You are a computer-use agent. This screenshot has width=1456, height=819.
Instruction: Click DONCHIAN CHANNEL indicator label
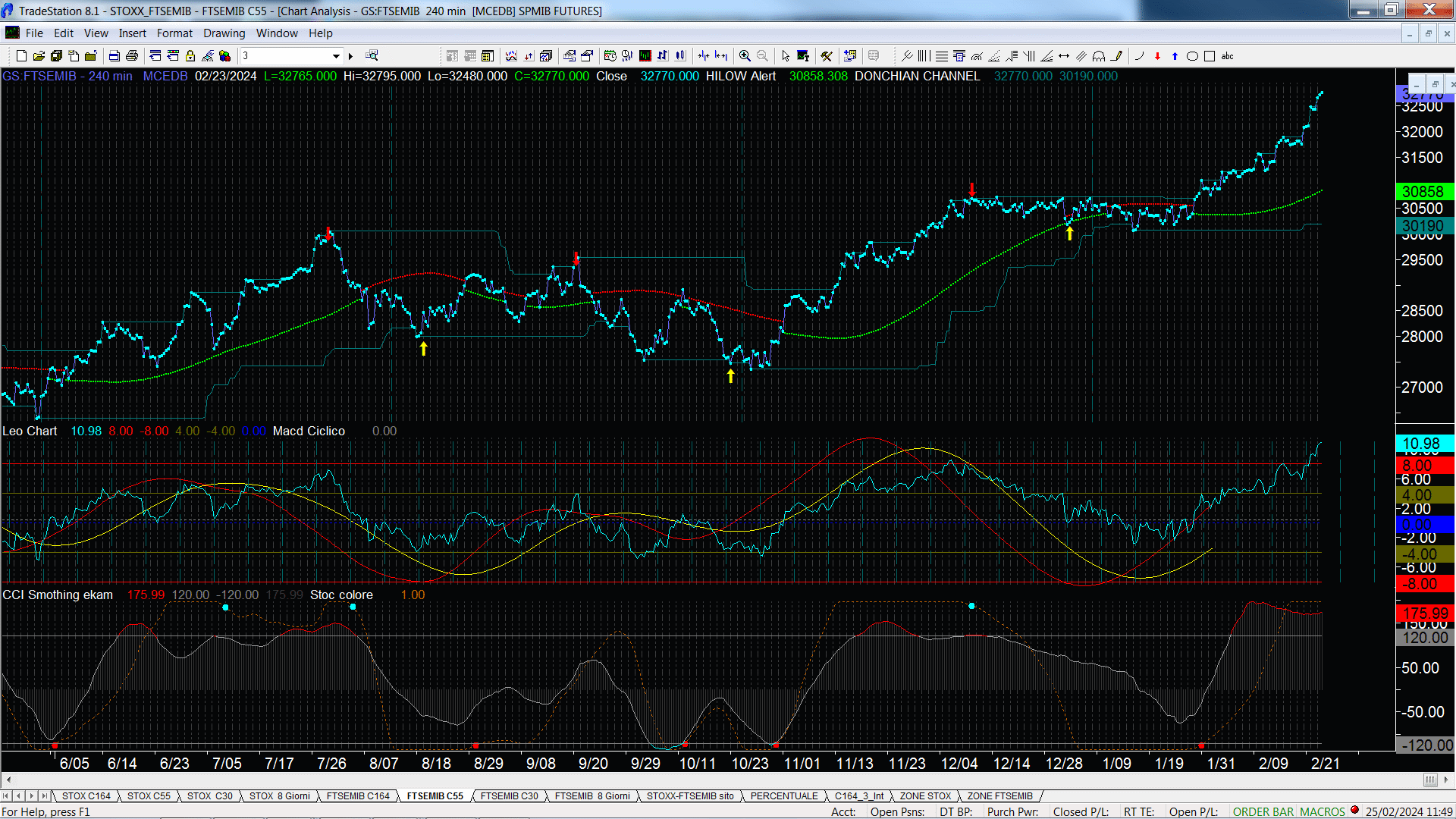[x=917, y=76]
